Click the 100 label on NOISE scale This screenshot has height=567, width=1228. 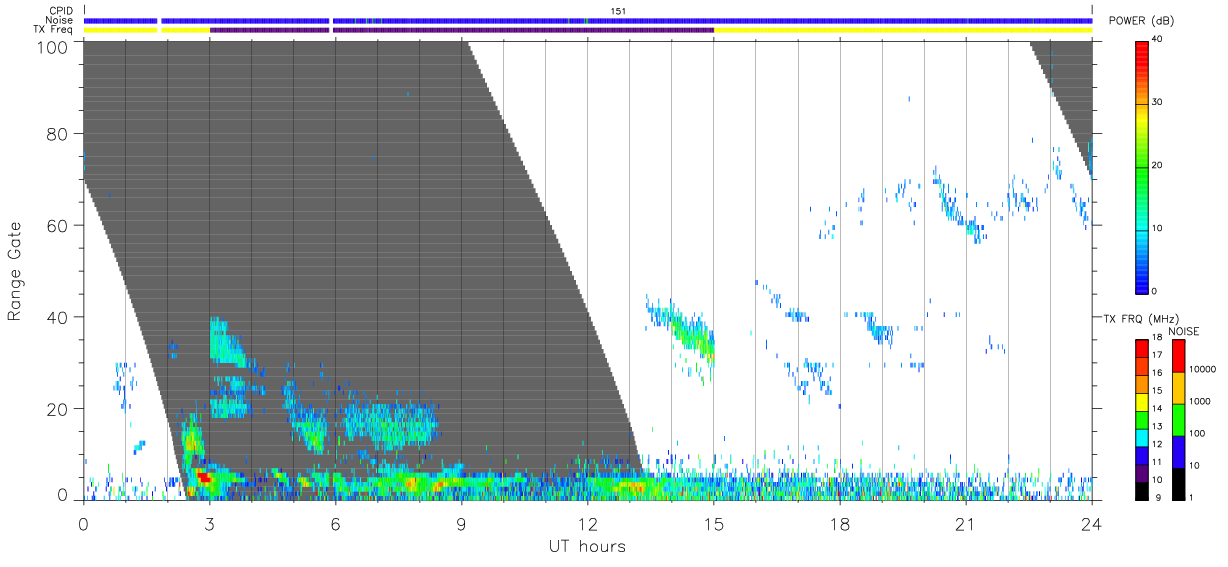click(1198, 434)
